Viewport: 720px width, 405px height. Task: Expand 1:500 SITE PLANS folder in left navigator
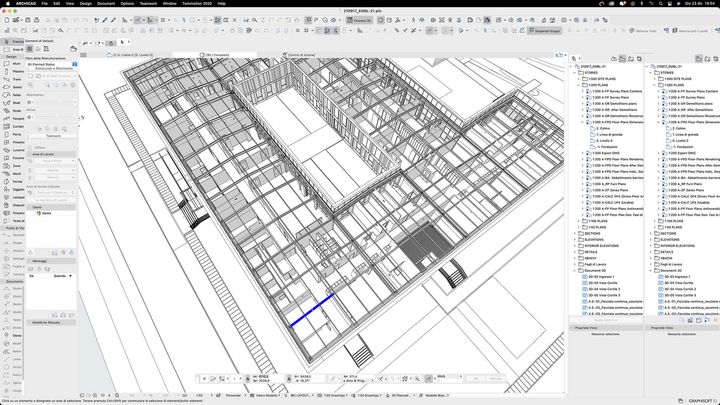580,79
